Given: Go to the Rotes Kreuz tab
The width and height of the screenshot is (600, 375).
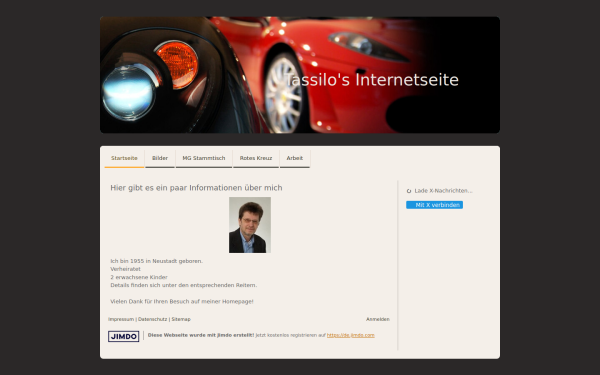Looking at the screenshot, I should 256,158.
